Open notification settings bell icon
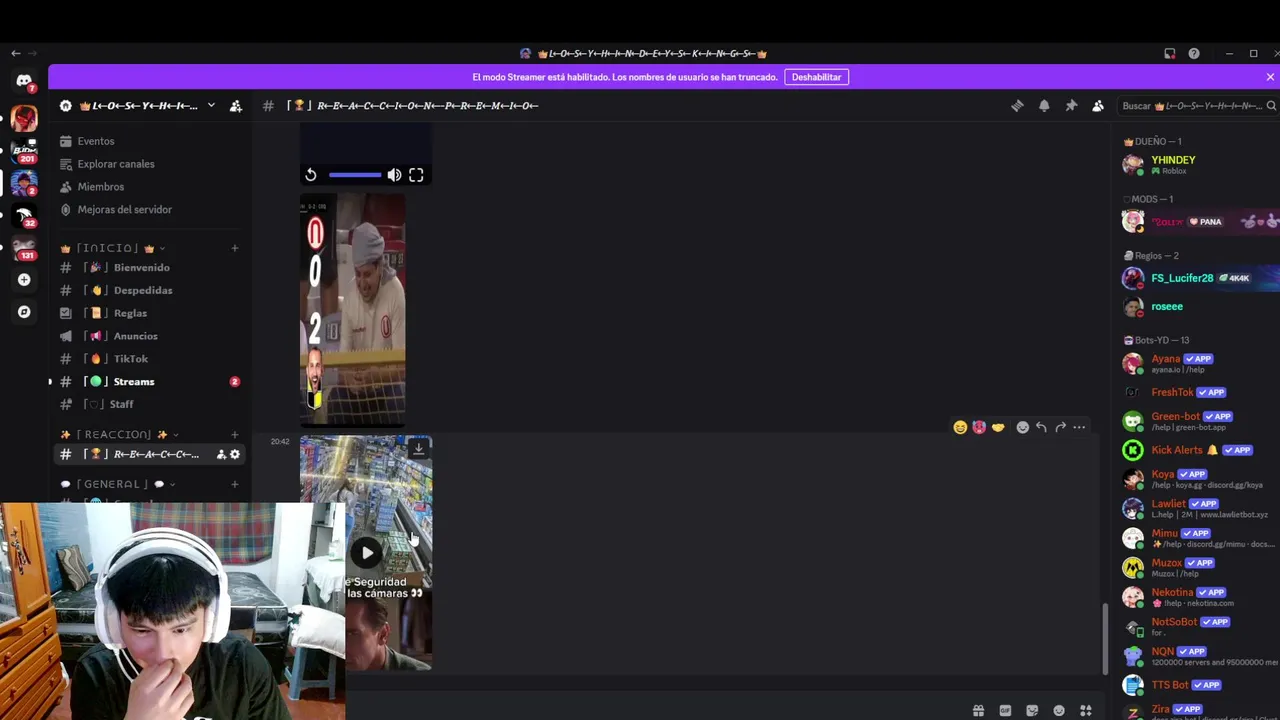The height and width of the screenshot is (720, 1280). (x=1044, y=105)
